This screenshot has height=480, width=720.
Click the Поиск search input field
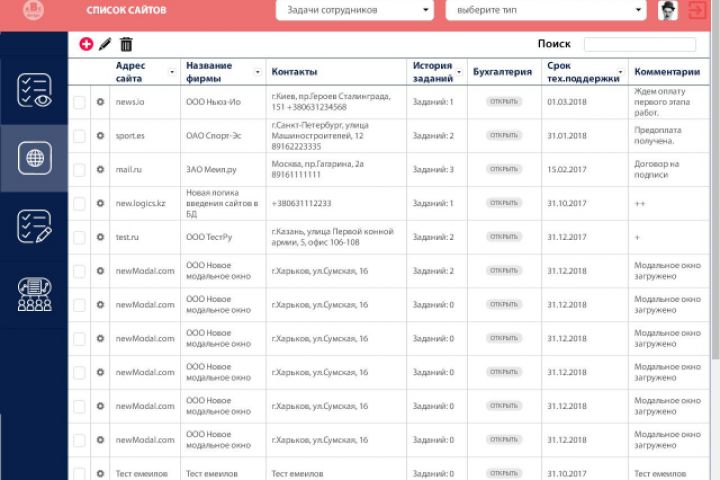[x=640, y=44]
